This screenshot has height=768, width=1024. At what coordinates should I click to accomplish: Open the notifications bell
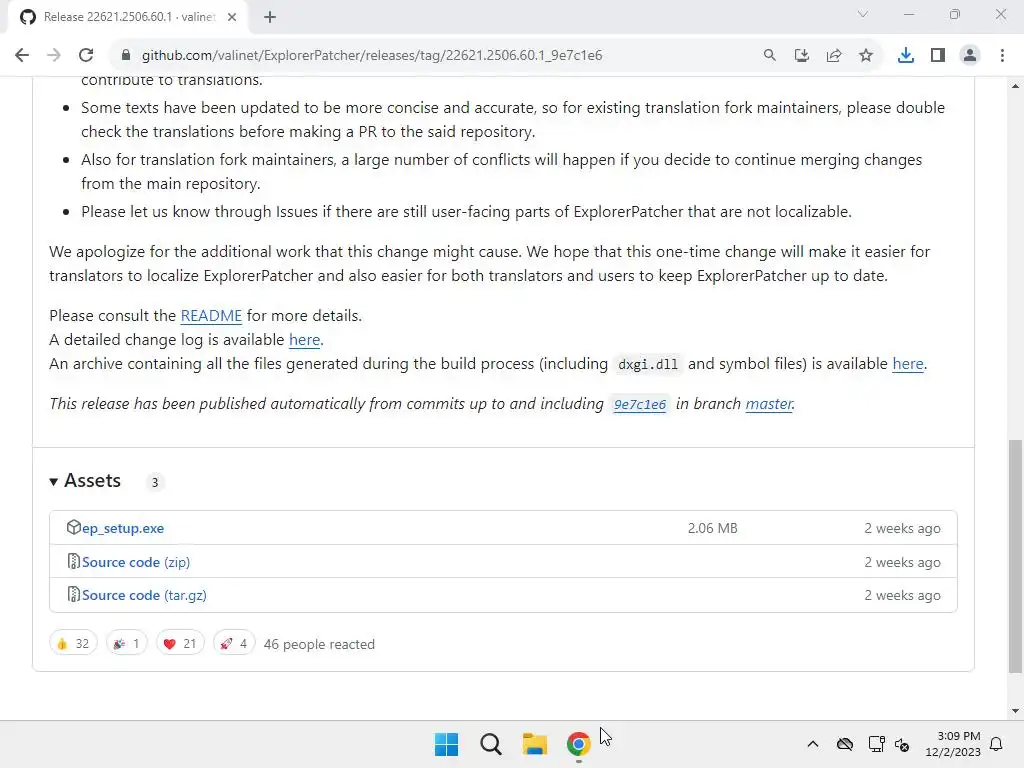point(997,744)
